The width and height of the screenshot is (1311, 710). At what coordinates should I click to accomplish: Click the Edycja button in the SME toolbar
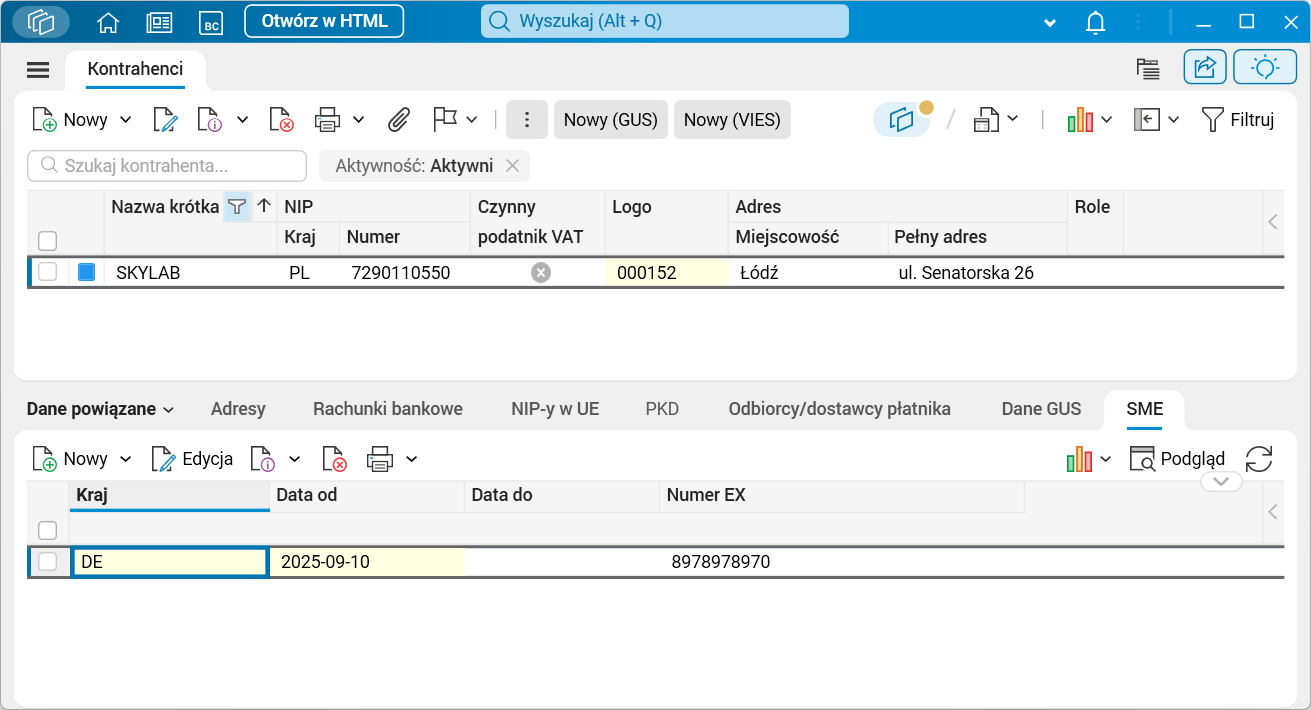pos(192,459)
